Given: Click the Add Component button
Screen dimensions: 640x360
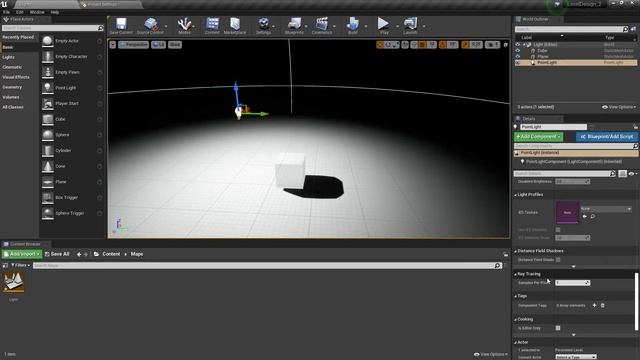Looking at the screenshot, I should coord(538,137).
